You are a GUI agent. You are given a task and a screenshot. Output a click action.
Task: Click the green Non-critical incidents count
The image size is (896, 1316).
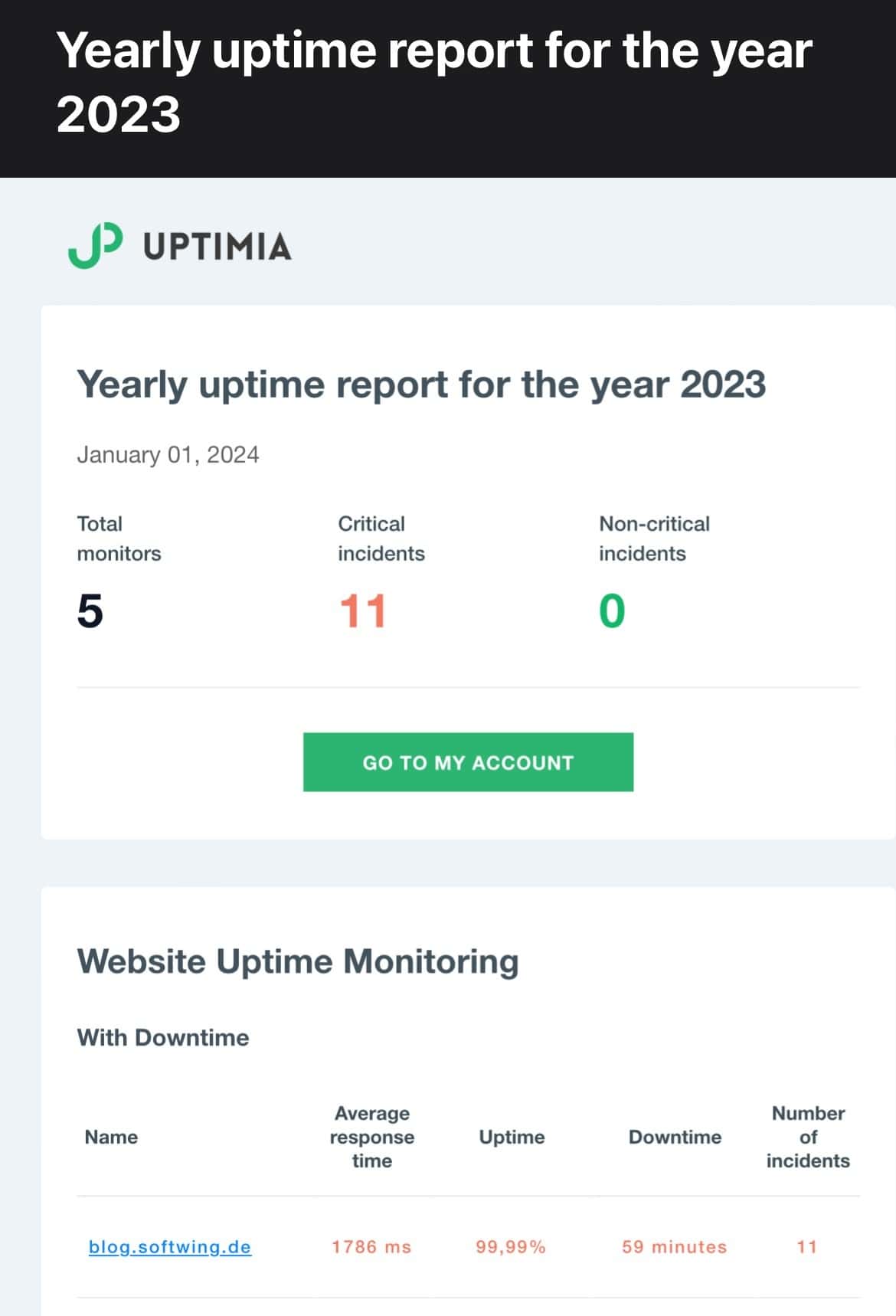click(612, 611)
